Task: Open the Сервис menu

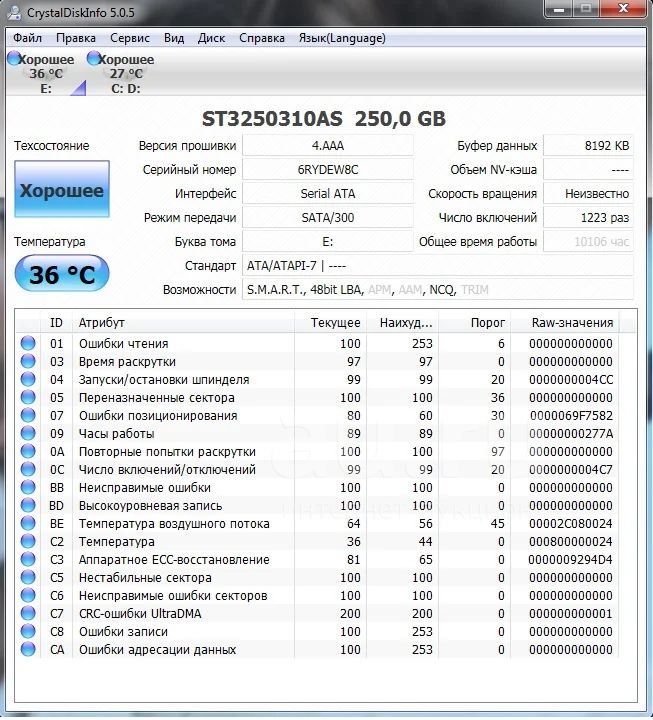Action: (x=130, y=38)
